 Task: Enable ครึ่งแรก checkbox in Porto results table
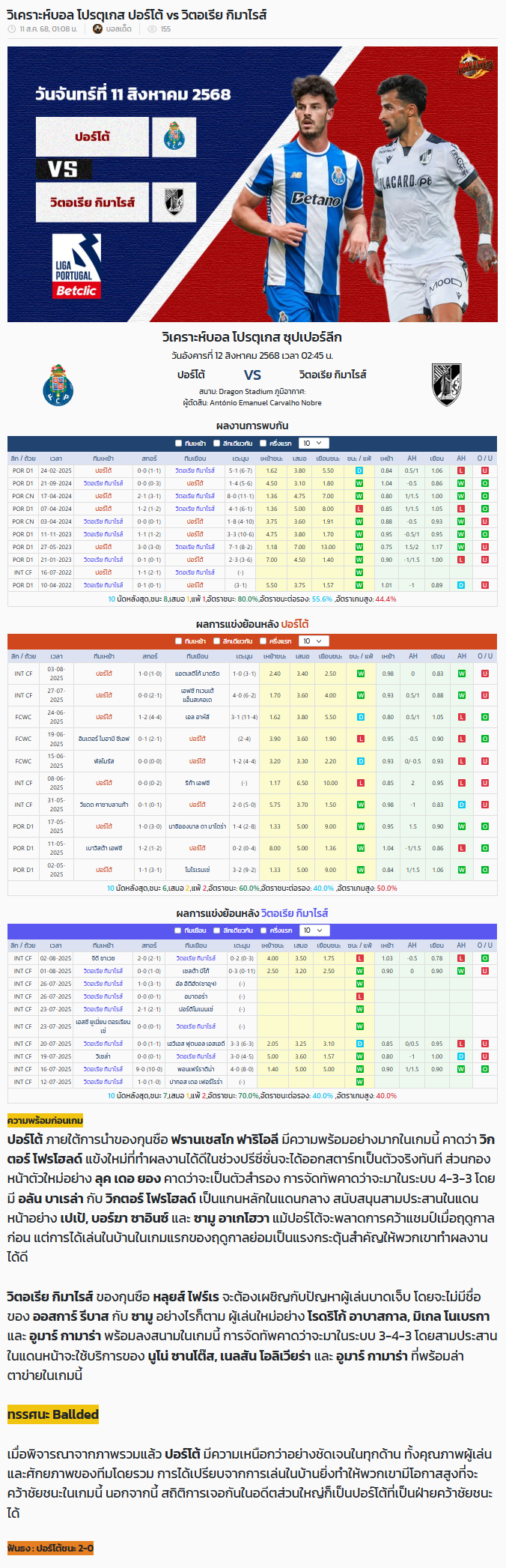[263, 641]
